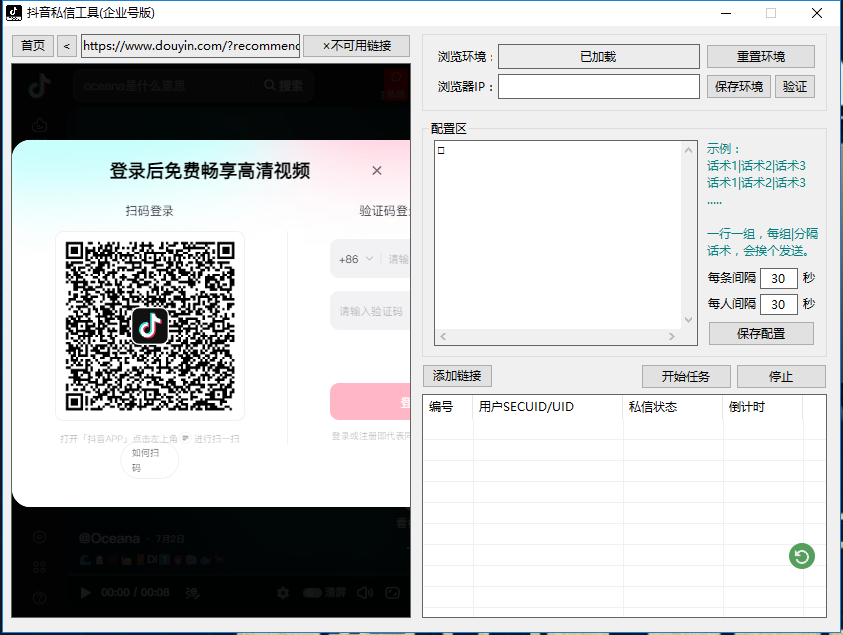Open the @Oceana author name
The image size is (843, 635).
pos(110,539)
